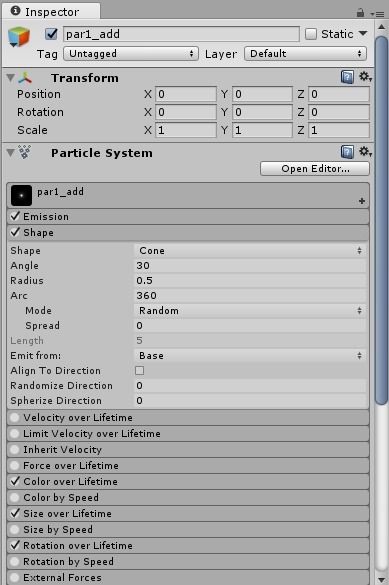Click the Transform axes icon
389x585 pixels.
point(25,78)
